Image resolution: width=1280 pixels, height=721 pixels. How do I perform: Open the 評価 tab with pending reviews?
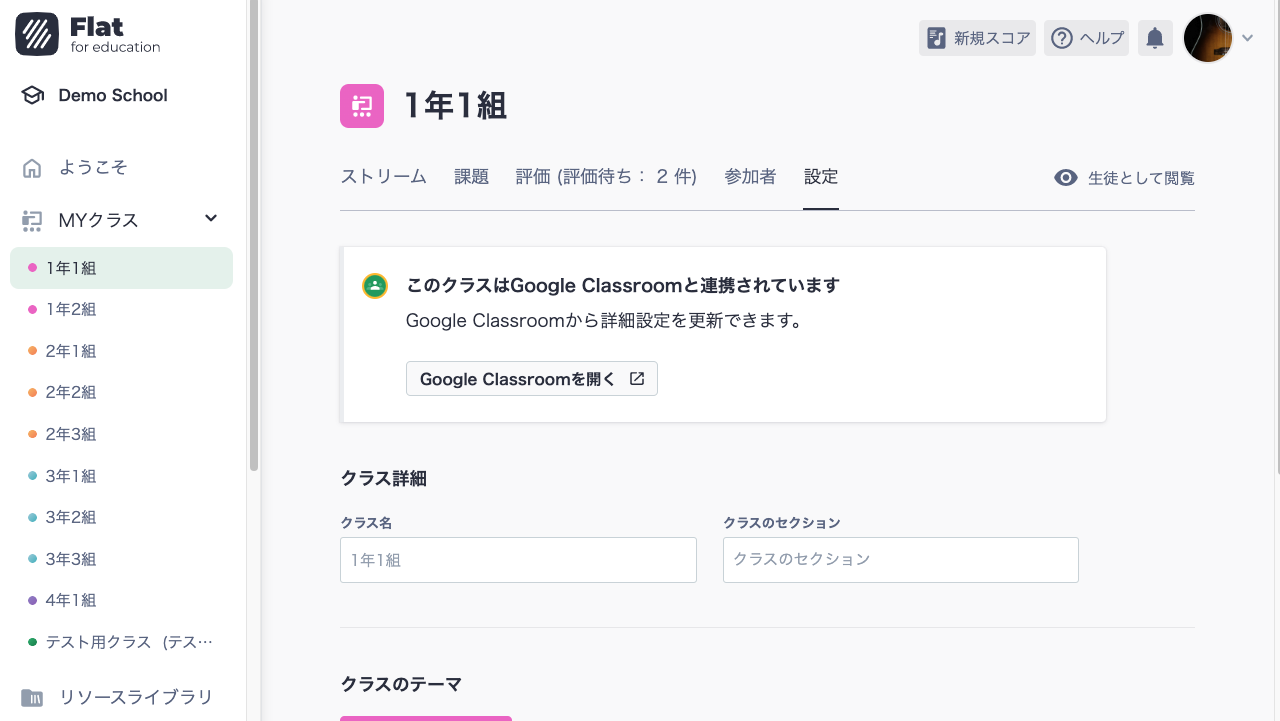[x=606, y=176]
